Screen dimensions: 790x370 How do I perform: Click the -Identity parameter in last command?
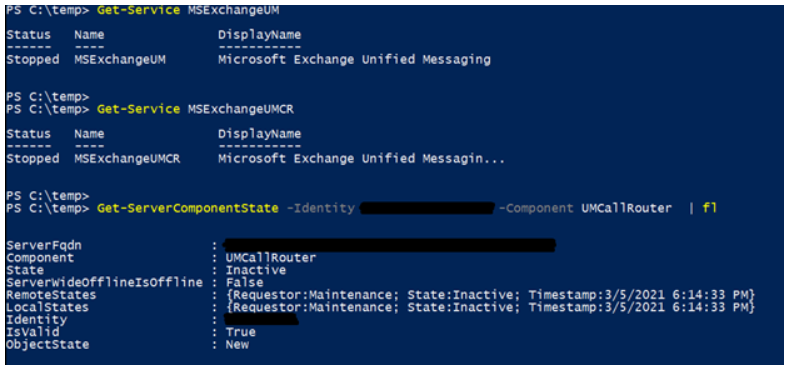320,208
